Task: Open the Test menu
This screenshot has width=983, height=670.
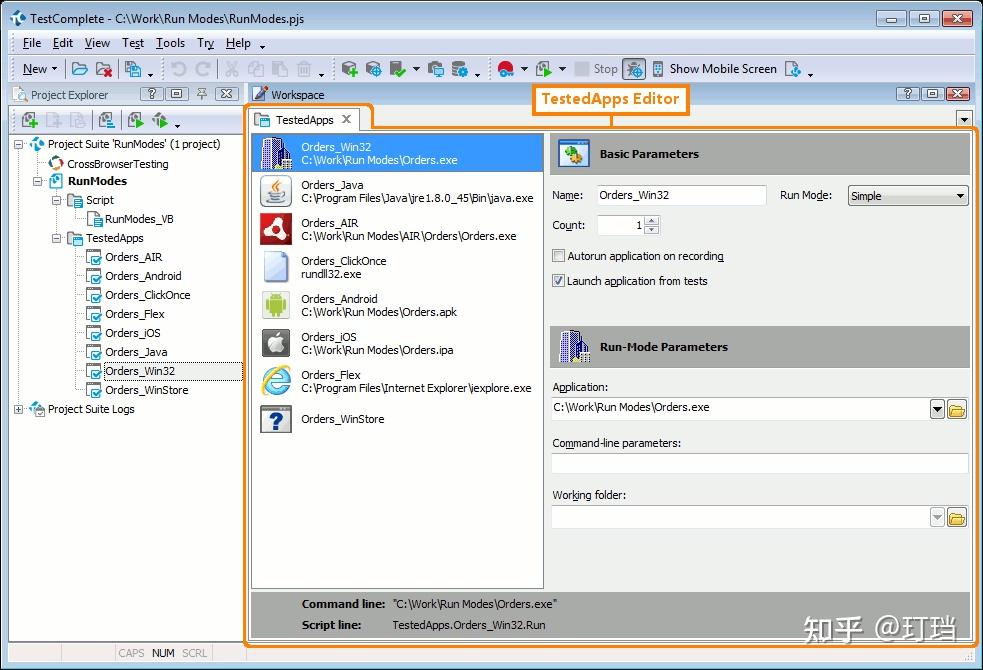Action: (x=133, y=43)
